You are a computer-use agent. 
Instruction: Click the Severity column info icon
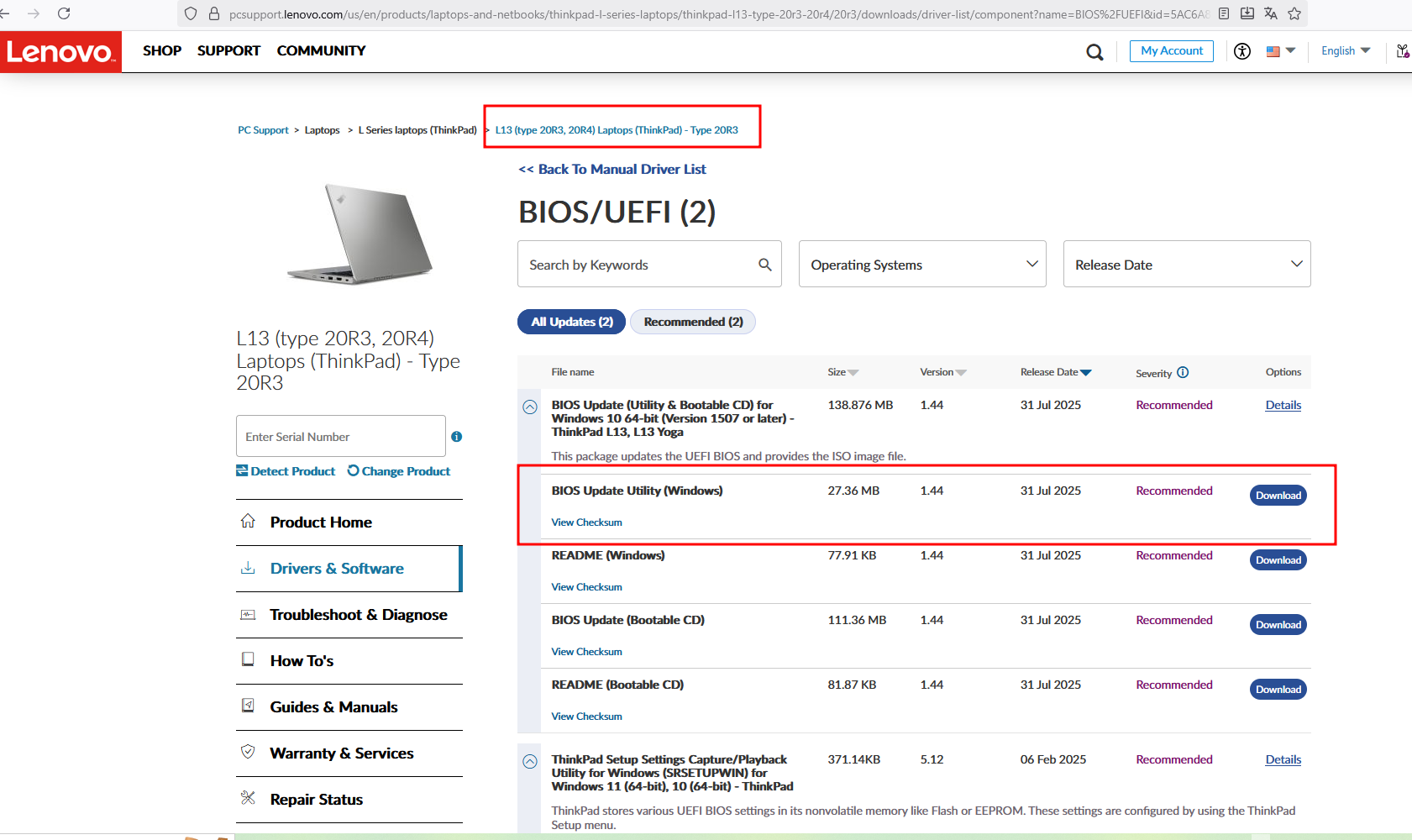1183,372
